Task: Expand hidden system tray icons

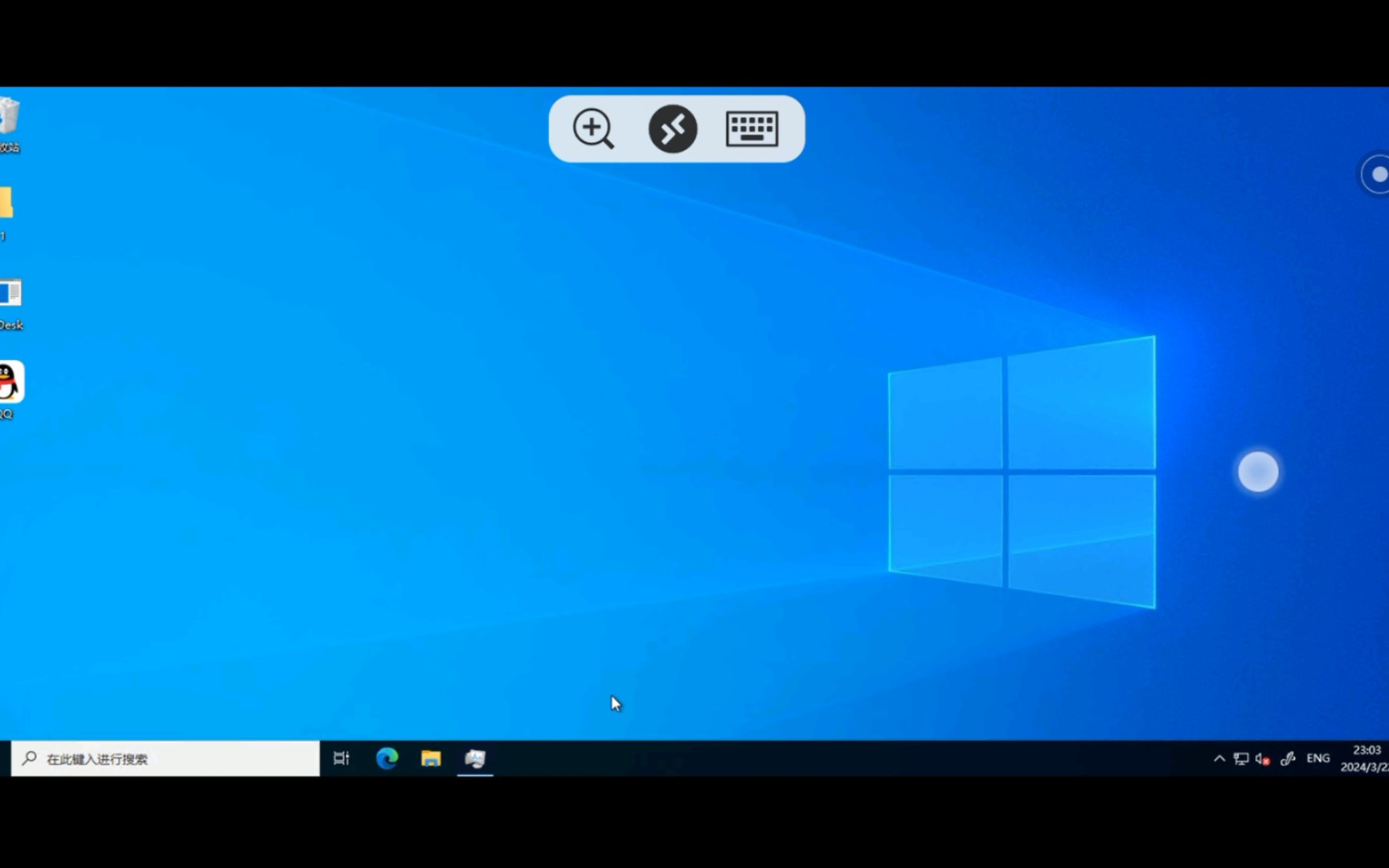Action: pyautogui.click(x=1219, y=759)
